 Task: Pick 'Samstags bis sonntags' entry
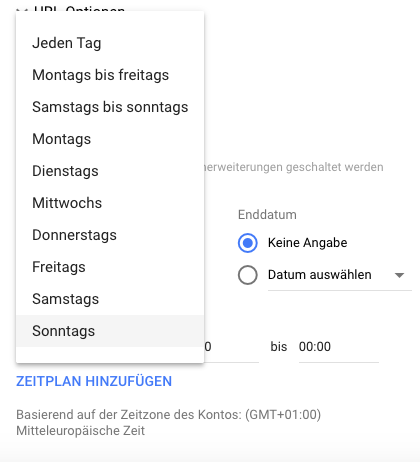pos(110,107)
